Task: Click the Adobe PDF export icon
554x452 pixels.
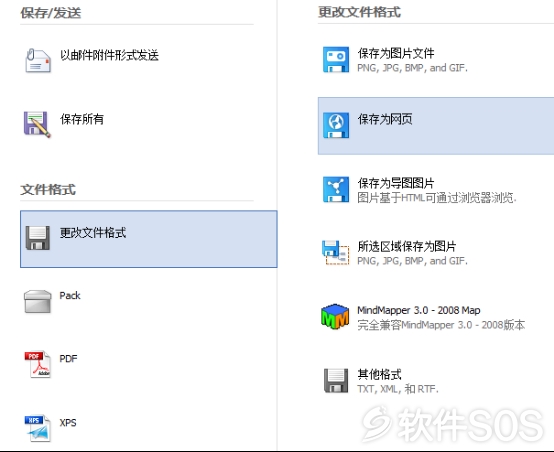Action: pos(37,364)
